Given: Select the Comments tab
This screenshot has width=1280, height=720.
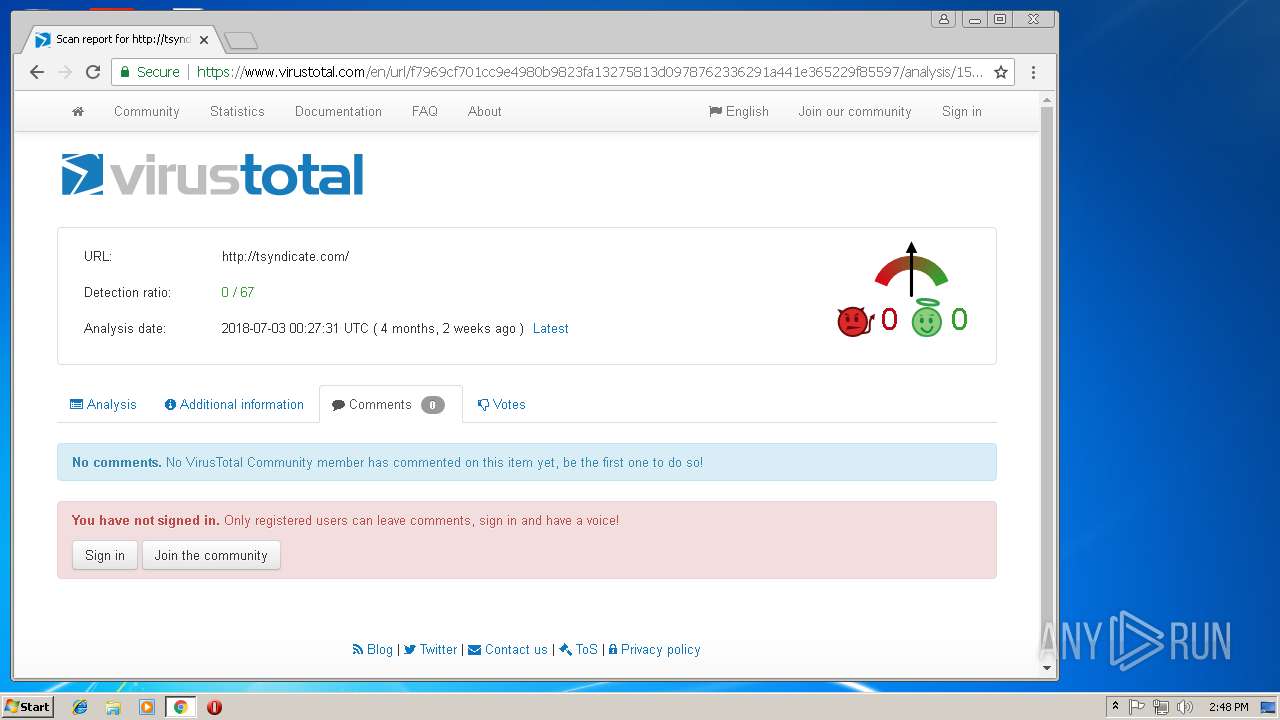Looking at the screenshot, I should click(390, 404).
